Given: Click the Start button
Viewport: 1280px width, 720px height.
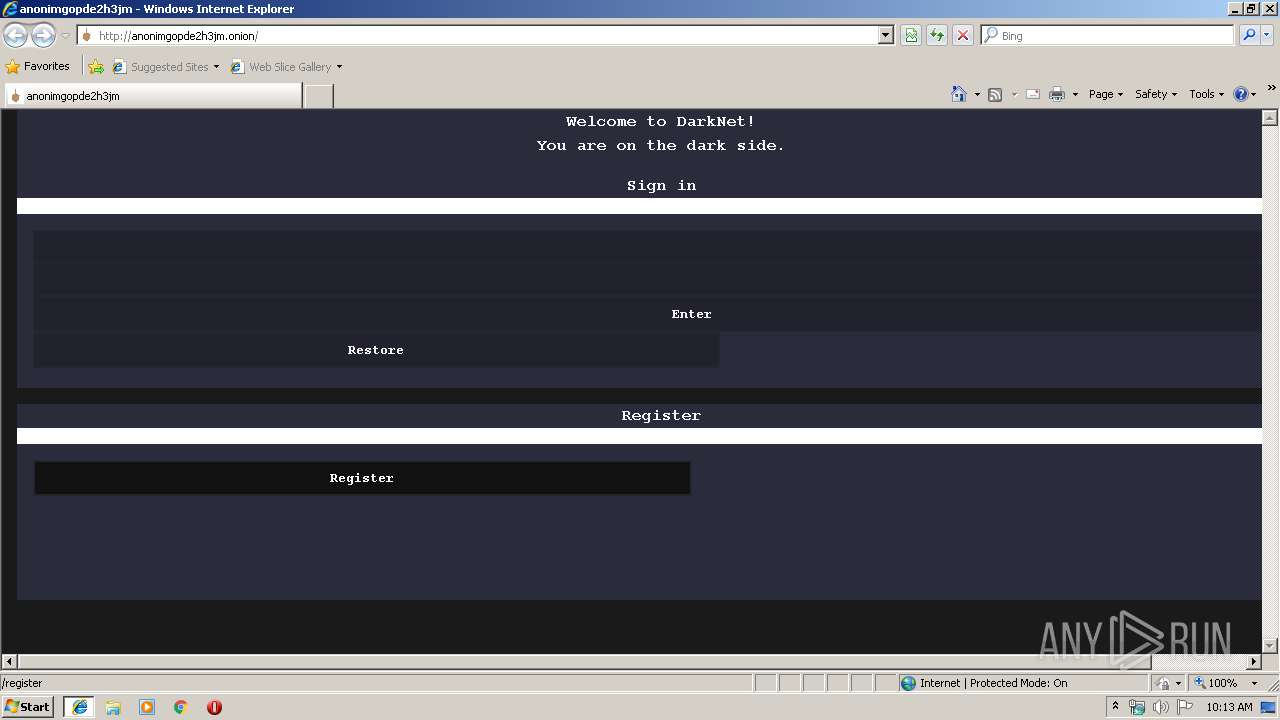Looking at the screenshot, I should pos(27,707).
